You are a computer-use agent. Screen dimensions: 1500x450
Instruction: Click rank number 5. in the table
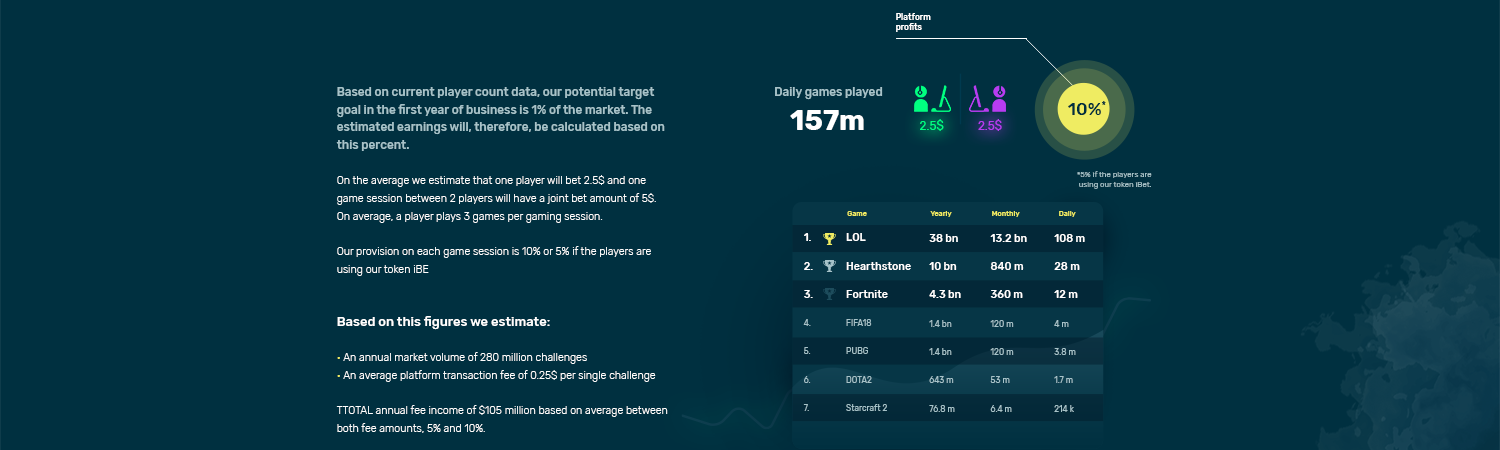tap(807, 352)
